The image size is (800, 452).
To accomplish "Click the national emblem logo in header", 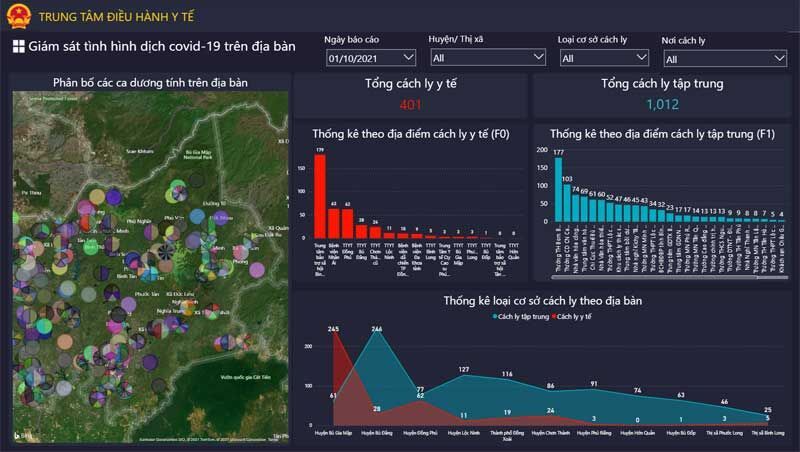I will [x=19, y=16].
